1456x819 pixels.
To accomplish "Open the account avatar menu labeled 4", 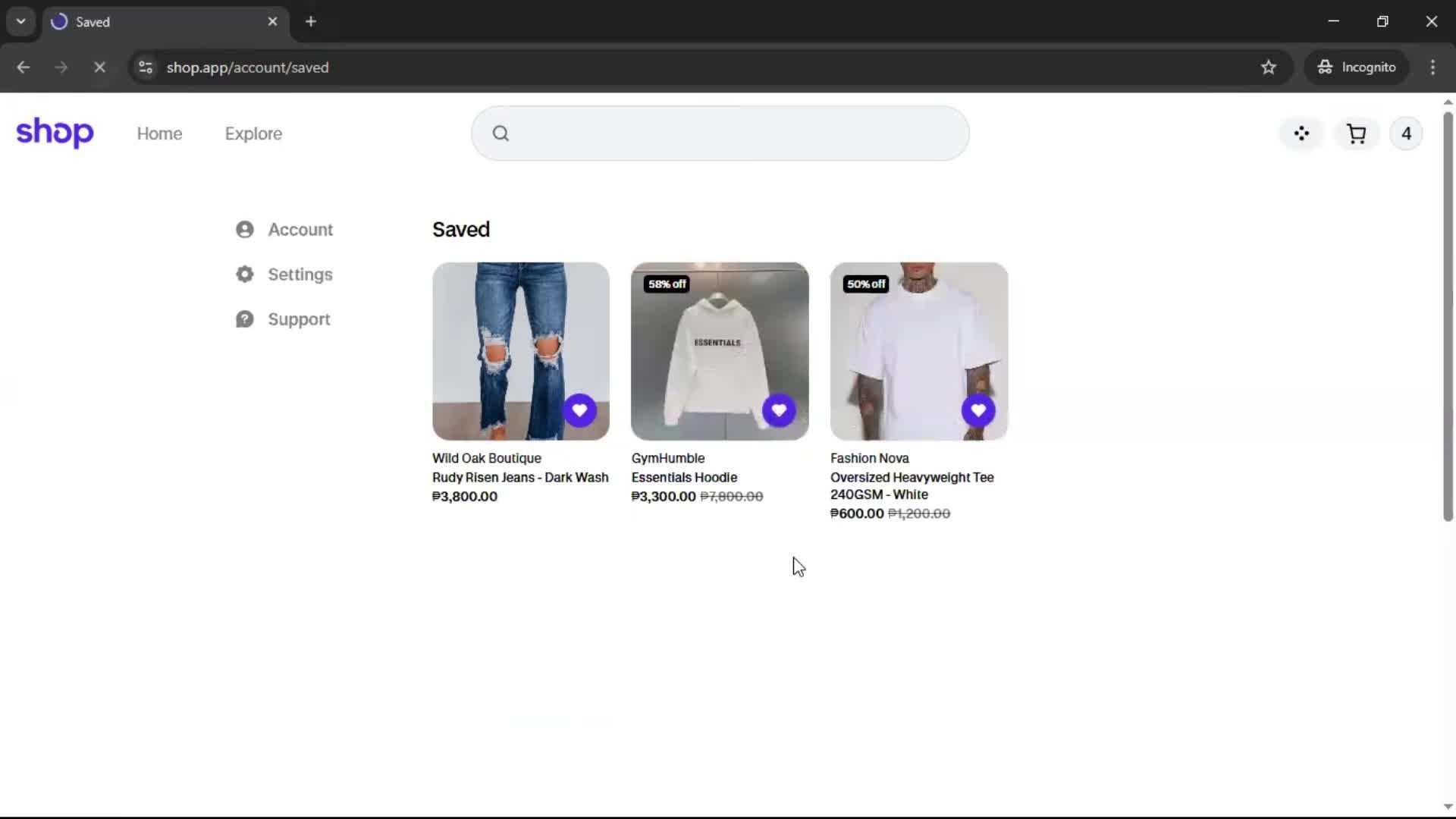I will click(1406, 134).
